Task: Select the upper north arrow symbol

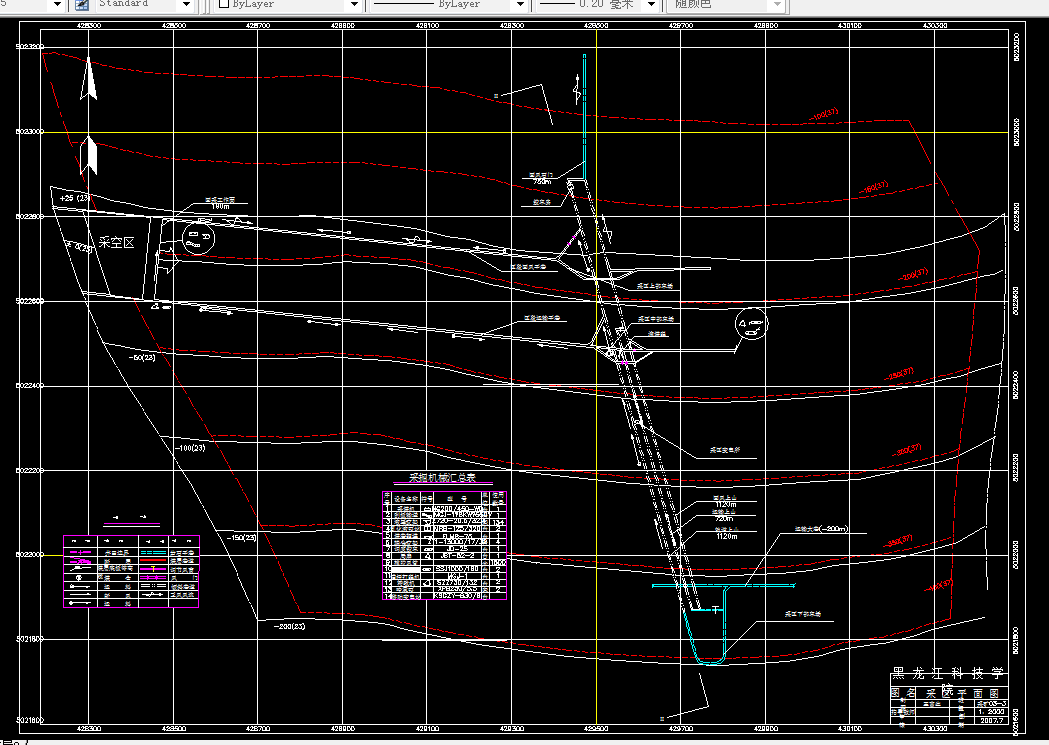Action: tap(88, 79)
